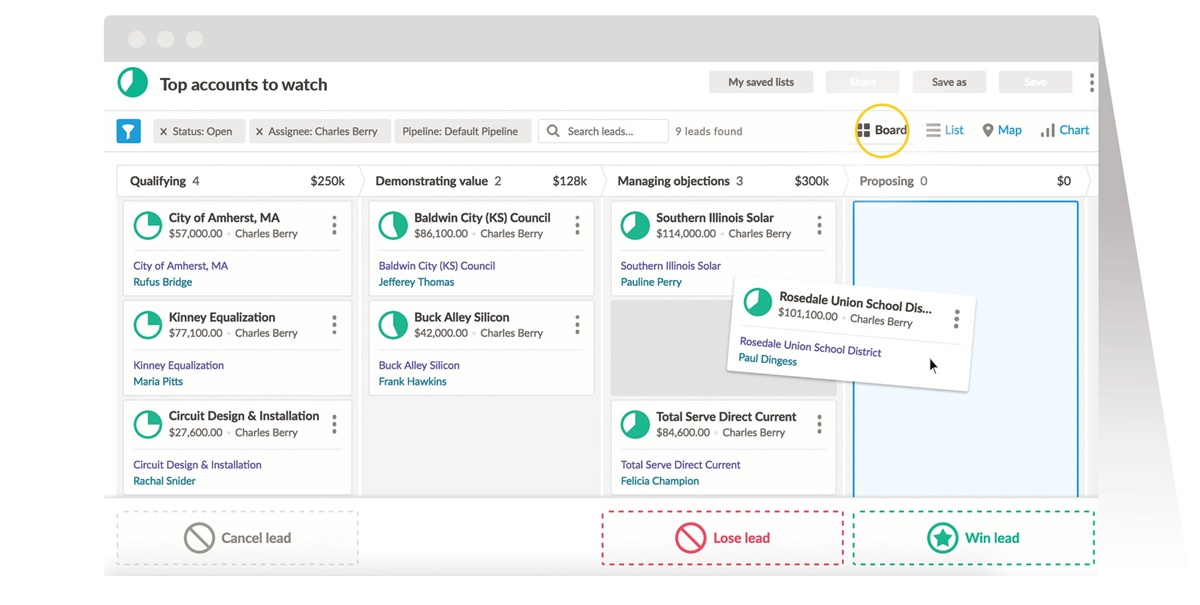Screen dimensions: 1200x605
Task: Switch to the Map view
Action: point(1001,130)
